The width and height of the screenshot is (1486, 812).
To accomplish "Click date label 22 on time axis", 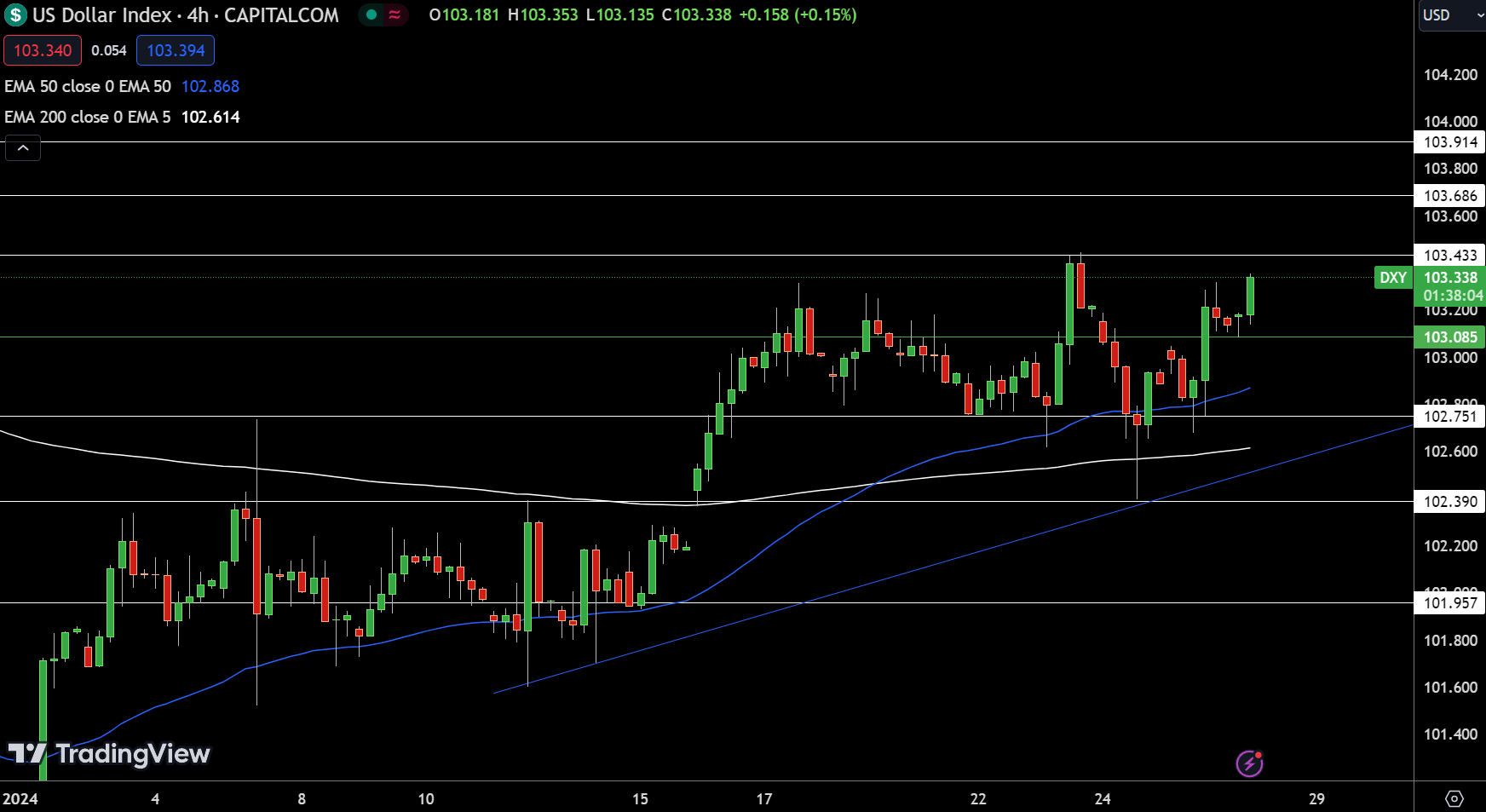I will click(x=978, y=798).
